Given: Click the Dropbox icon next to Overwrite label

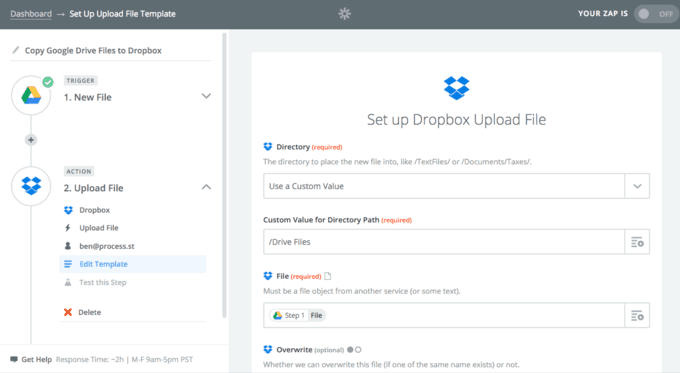Looking at the screenshot, I should [x=268, y=349].
